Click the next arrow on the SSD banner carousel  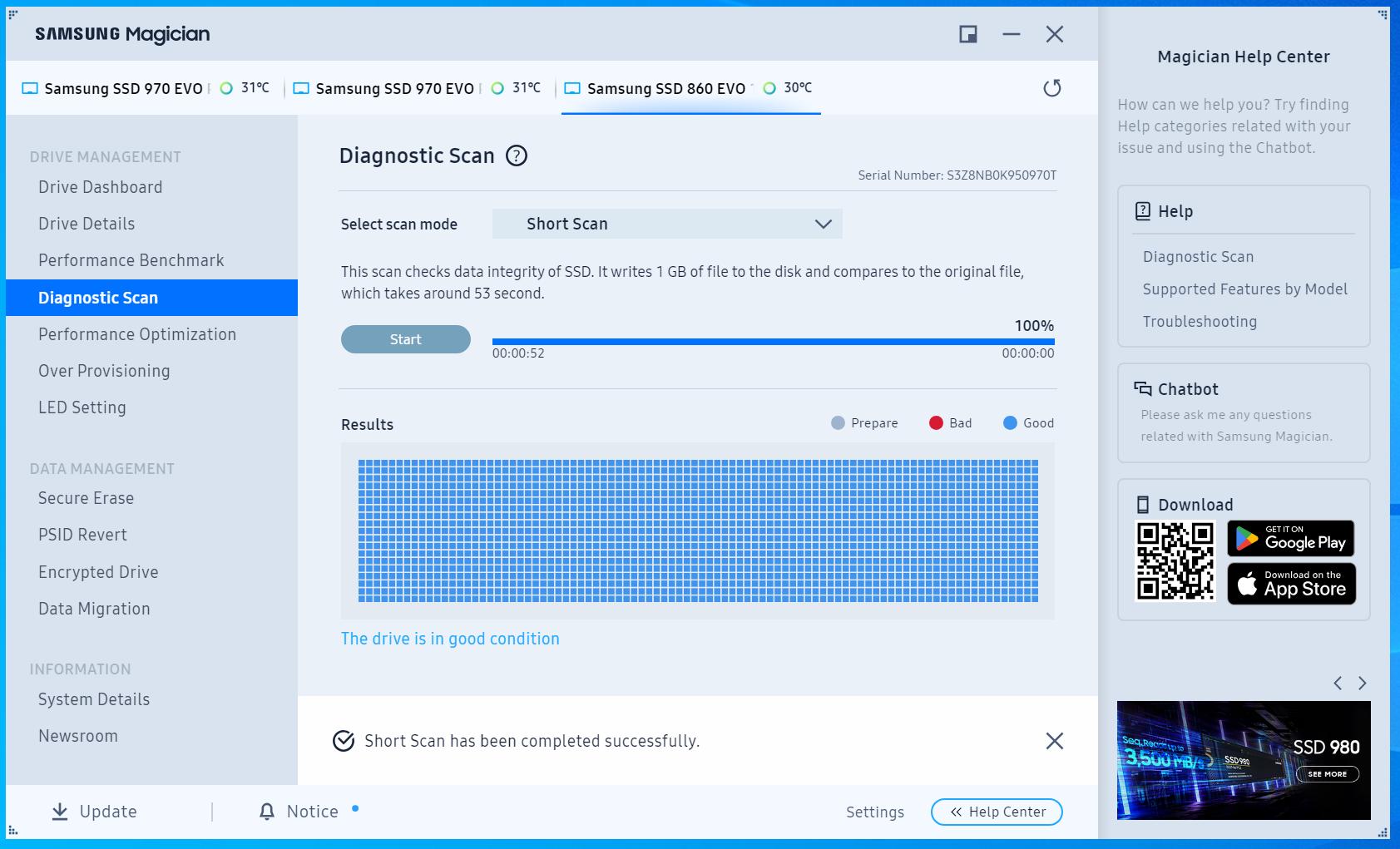click(1362, 683)
